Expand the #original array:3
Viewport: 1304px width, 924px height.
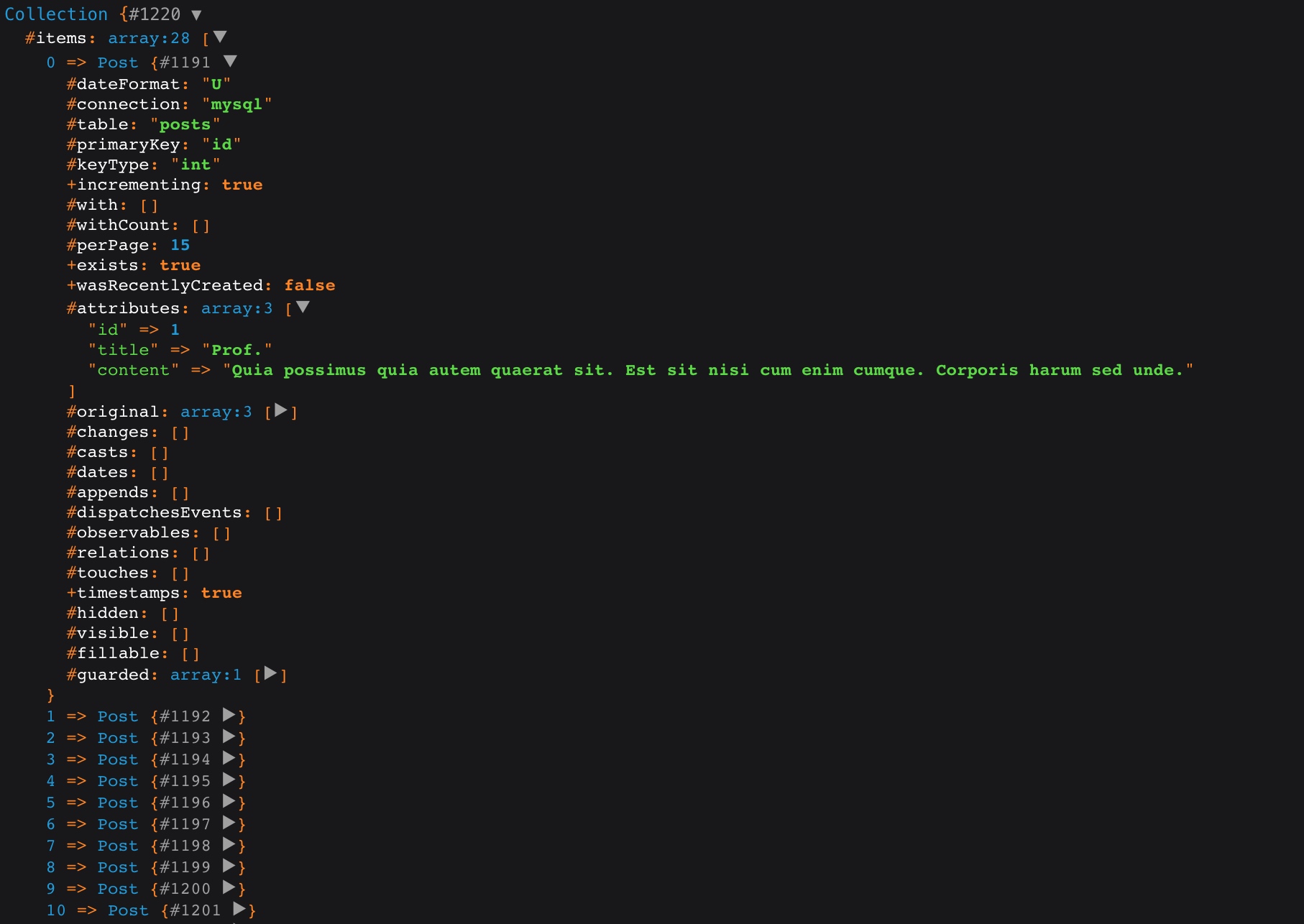coord(281,410)
